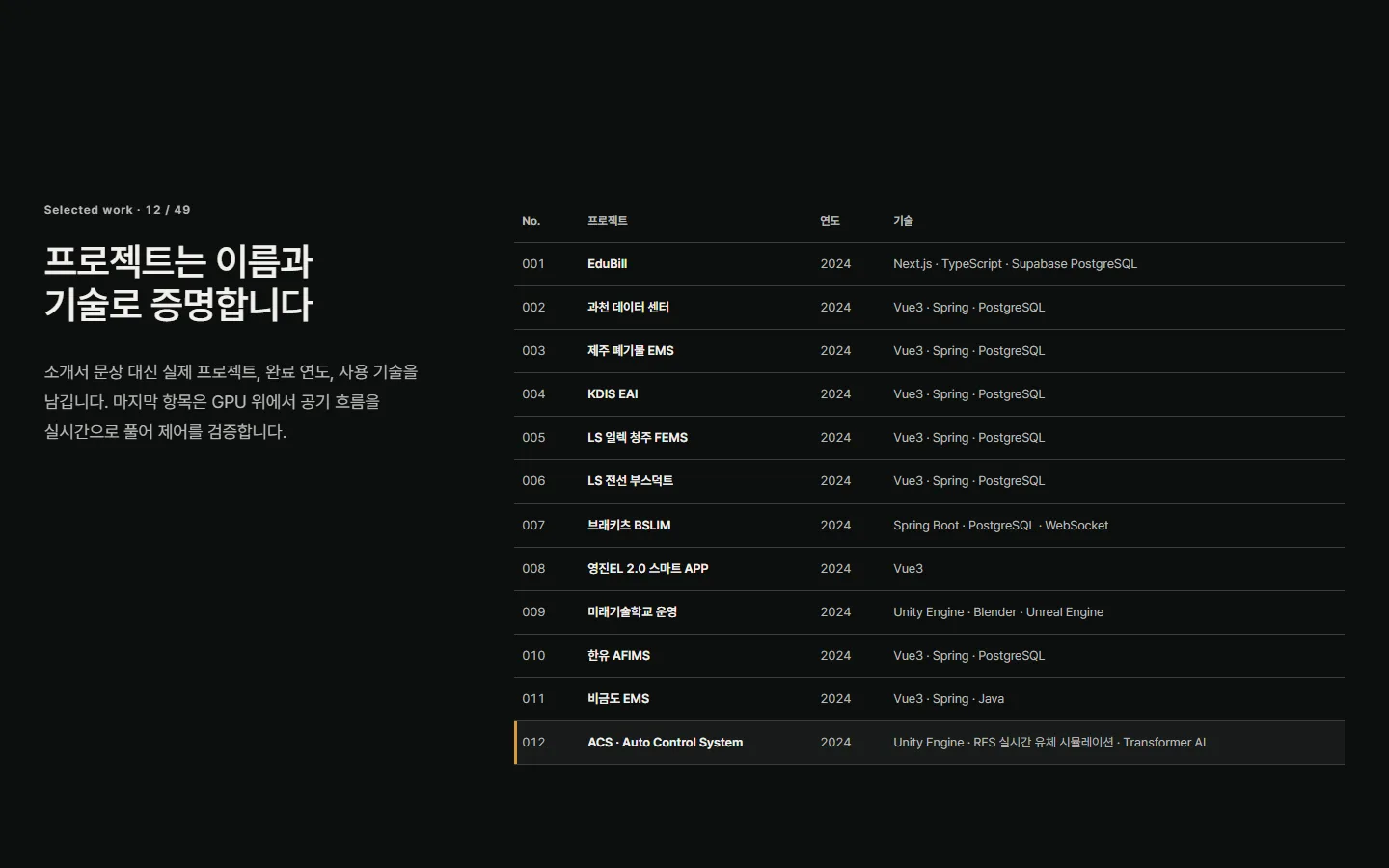The height and width of the screenshot is (868, 1389).
Task: Click the 브래키츠 BSLIM project name
Action: [629, 526]
